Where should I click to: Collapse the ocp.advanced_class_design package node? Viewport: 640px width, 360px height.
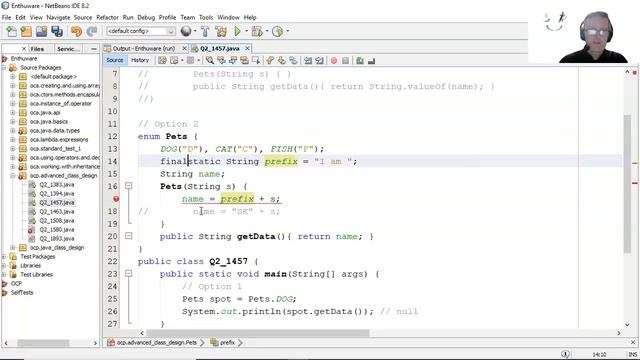pyautogui.click(x=13, y=176)
